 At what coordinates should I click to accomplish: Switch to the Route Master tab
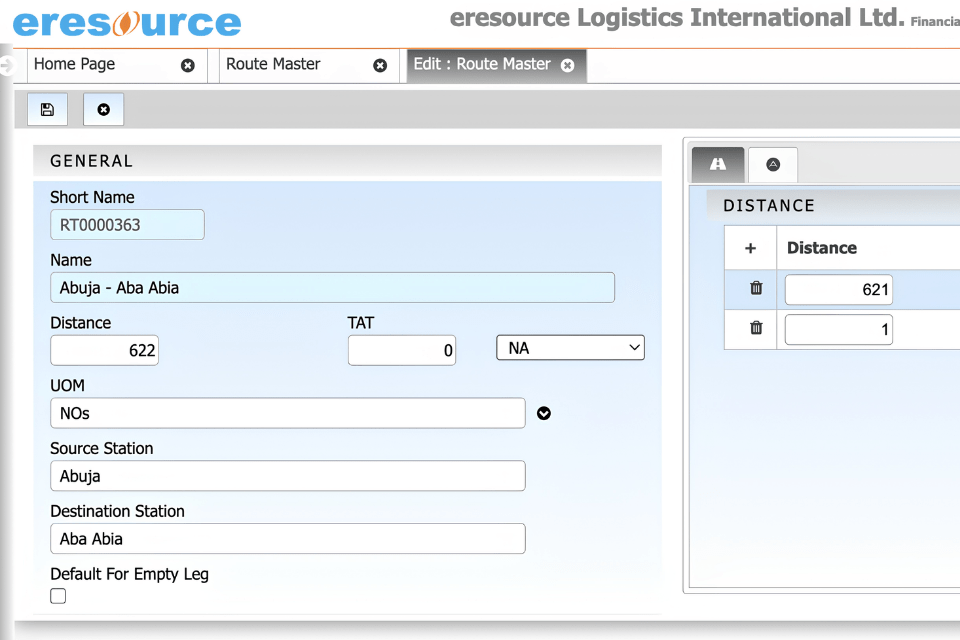point(273,64)
